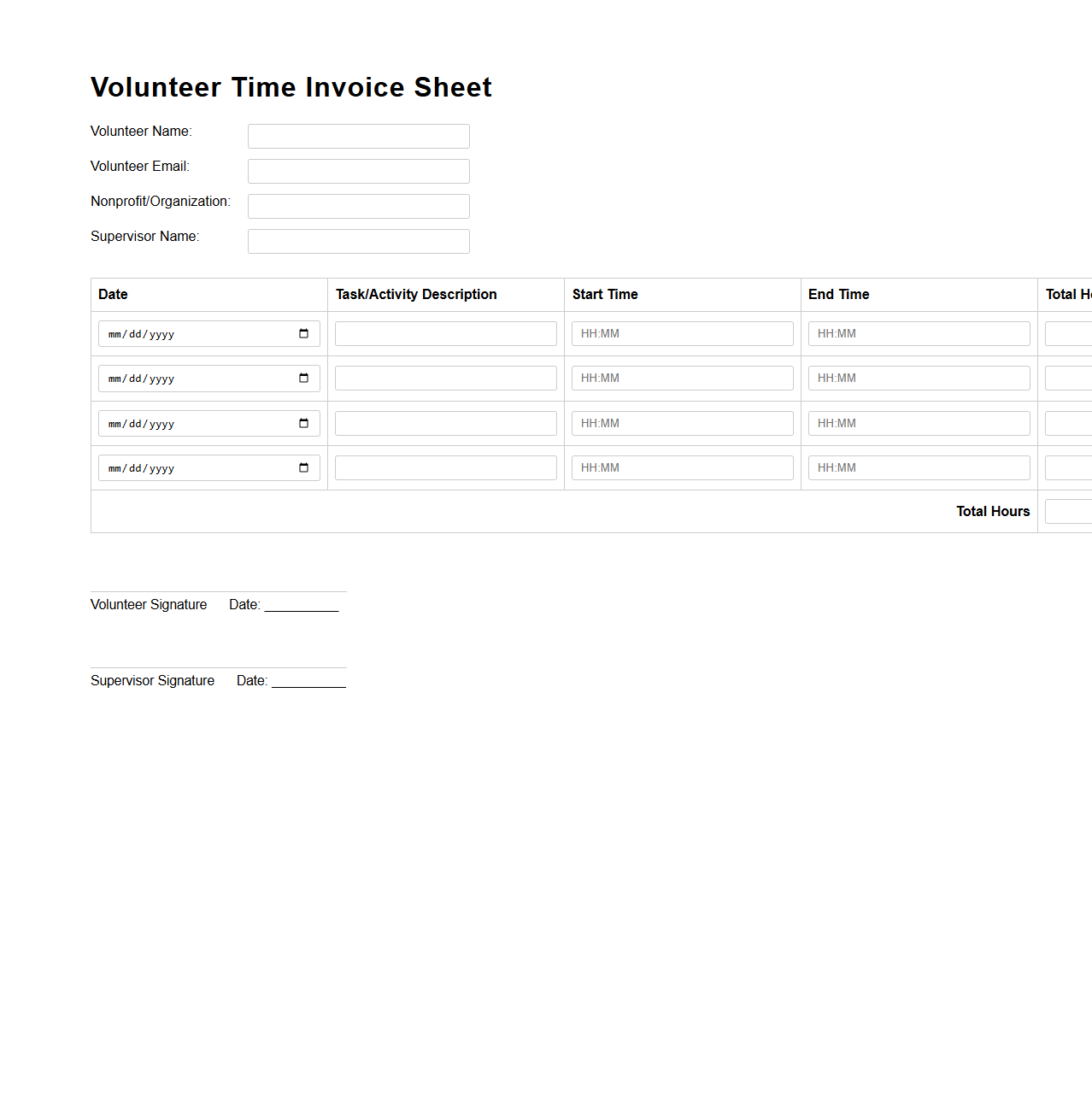Screen dimensions: 1092x1098
Task: Open the calendar picker in the fourth date row
Action: pyautogui.click(x=304, y=467)
